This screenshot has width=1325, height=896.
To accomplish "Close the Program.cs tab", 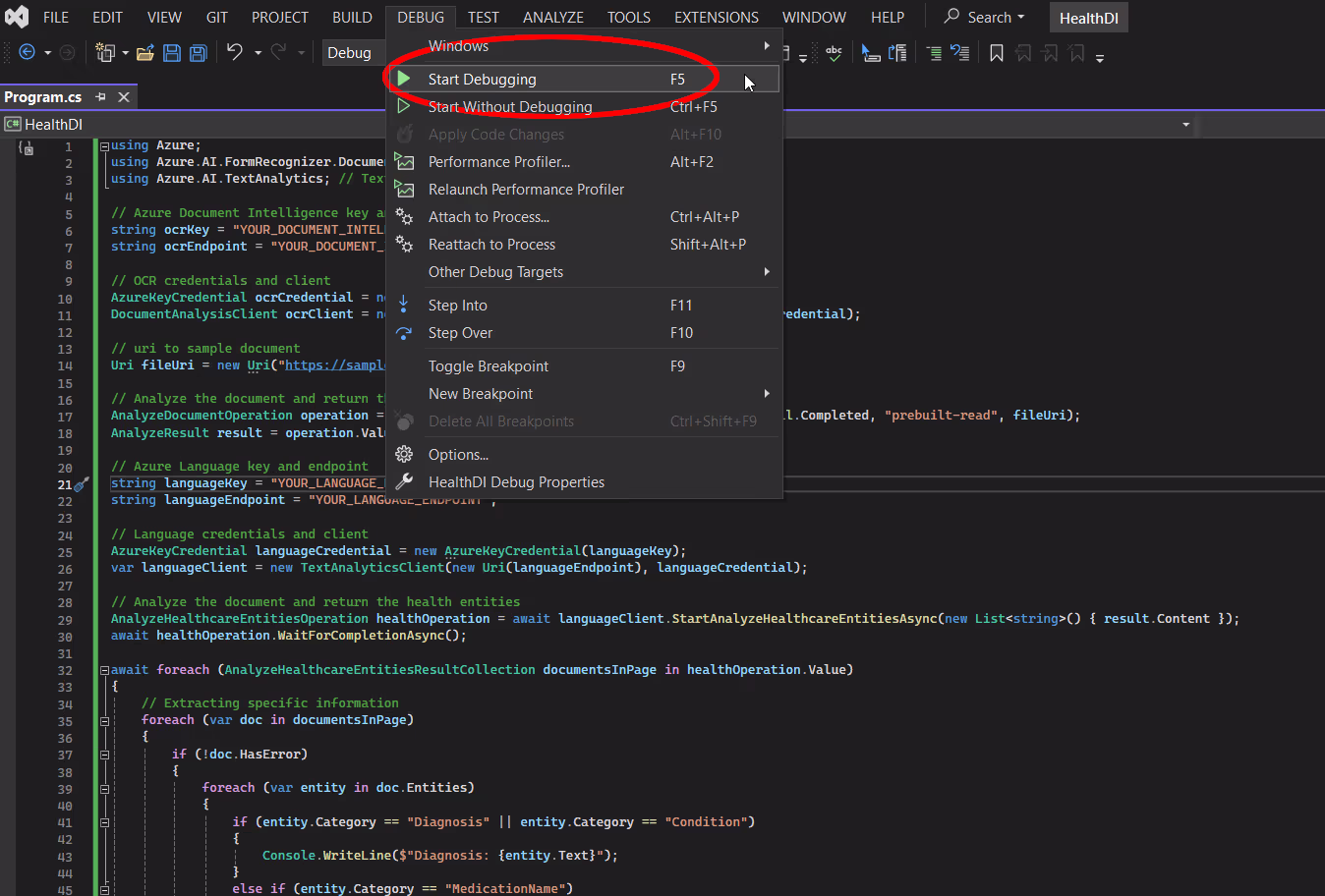I will [124, 96].
